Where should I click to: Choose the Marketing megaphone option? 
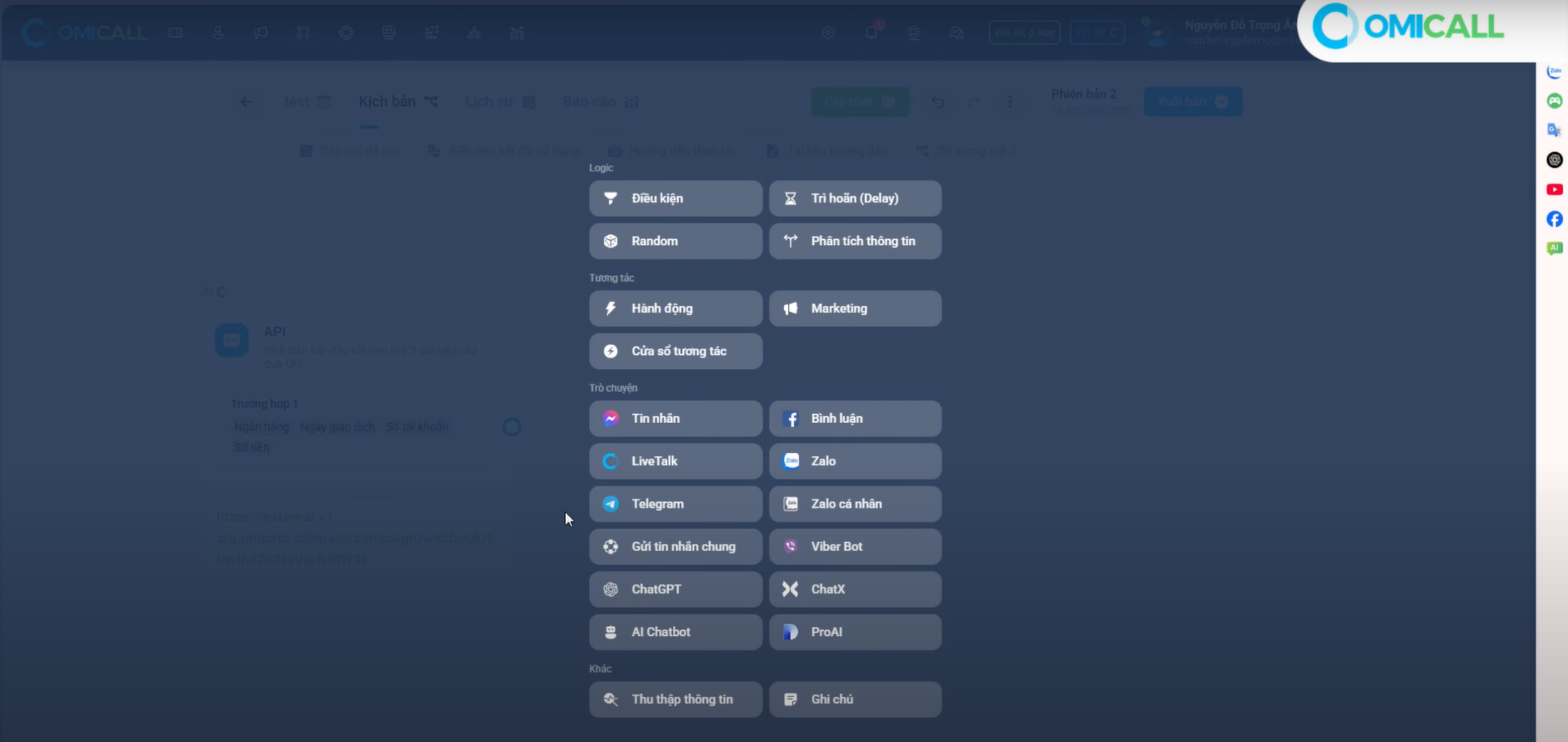pos(855,309)
